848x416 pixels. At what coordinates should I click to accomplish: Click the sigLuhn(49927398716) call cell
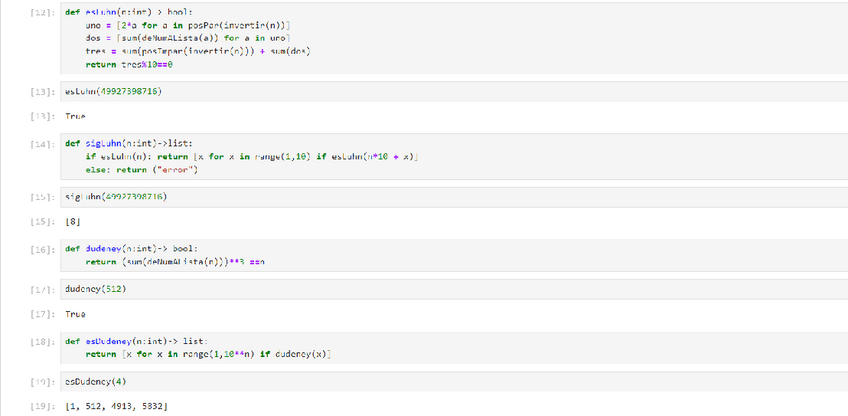point(400,196)
